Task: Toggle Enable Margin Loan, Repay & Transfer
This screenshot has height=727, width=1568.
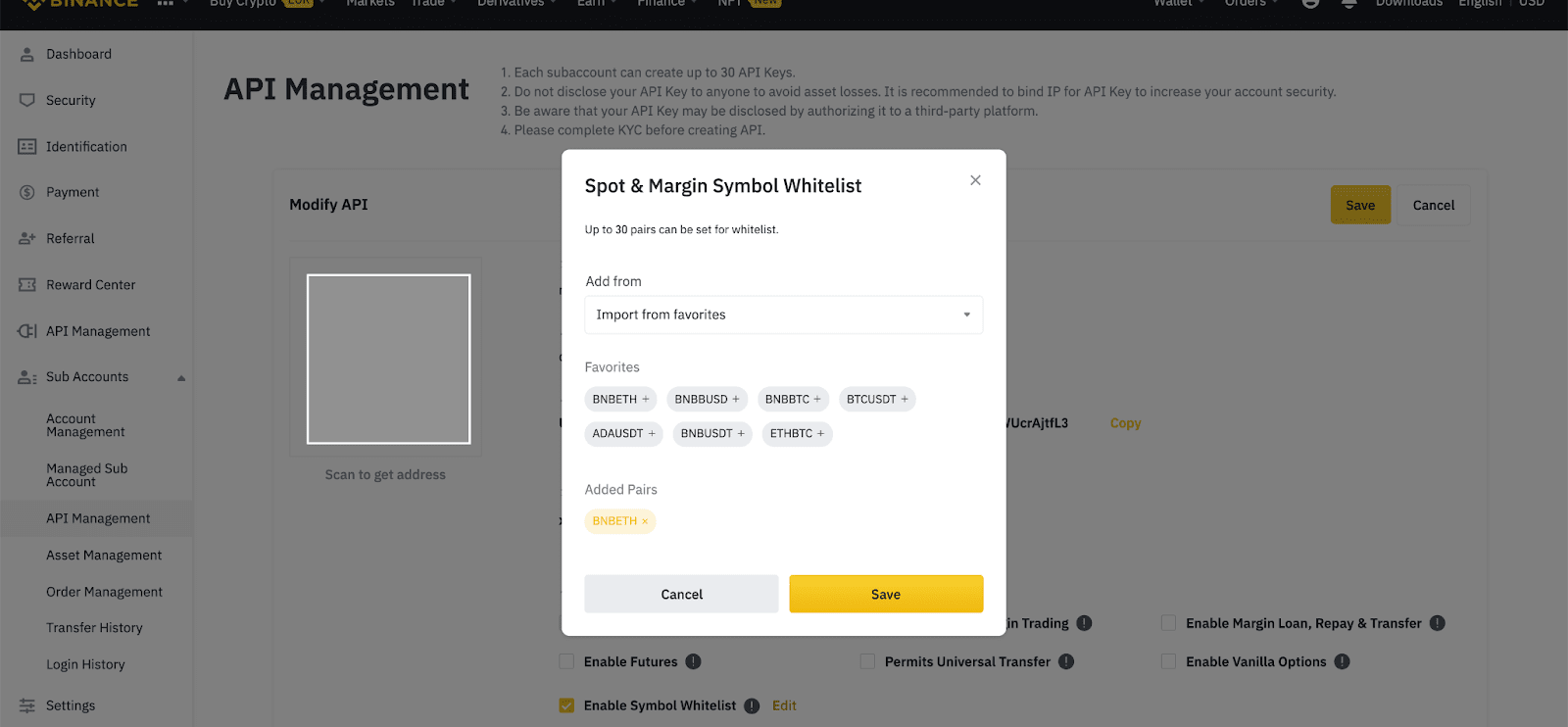Action: coord(1168,623)
